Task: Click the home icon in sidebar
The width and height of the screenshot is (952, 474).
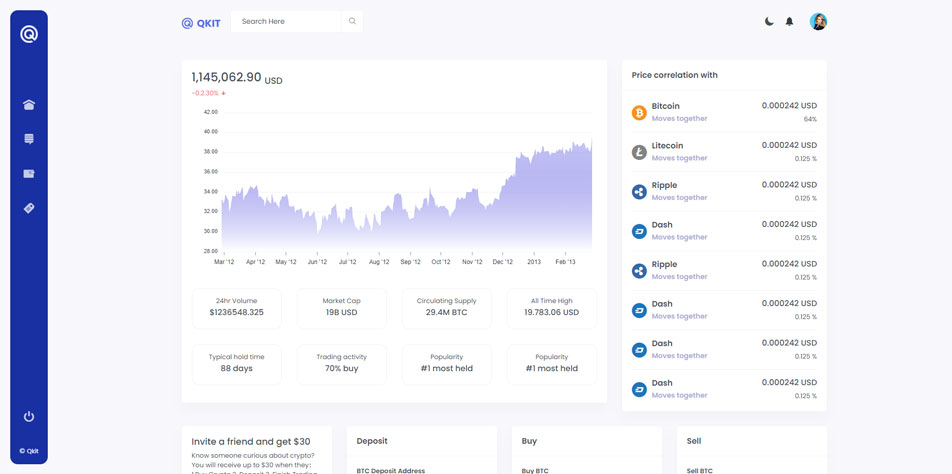Action: [29, 105]
